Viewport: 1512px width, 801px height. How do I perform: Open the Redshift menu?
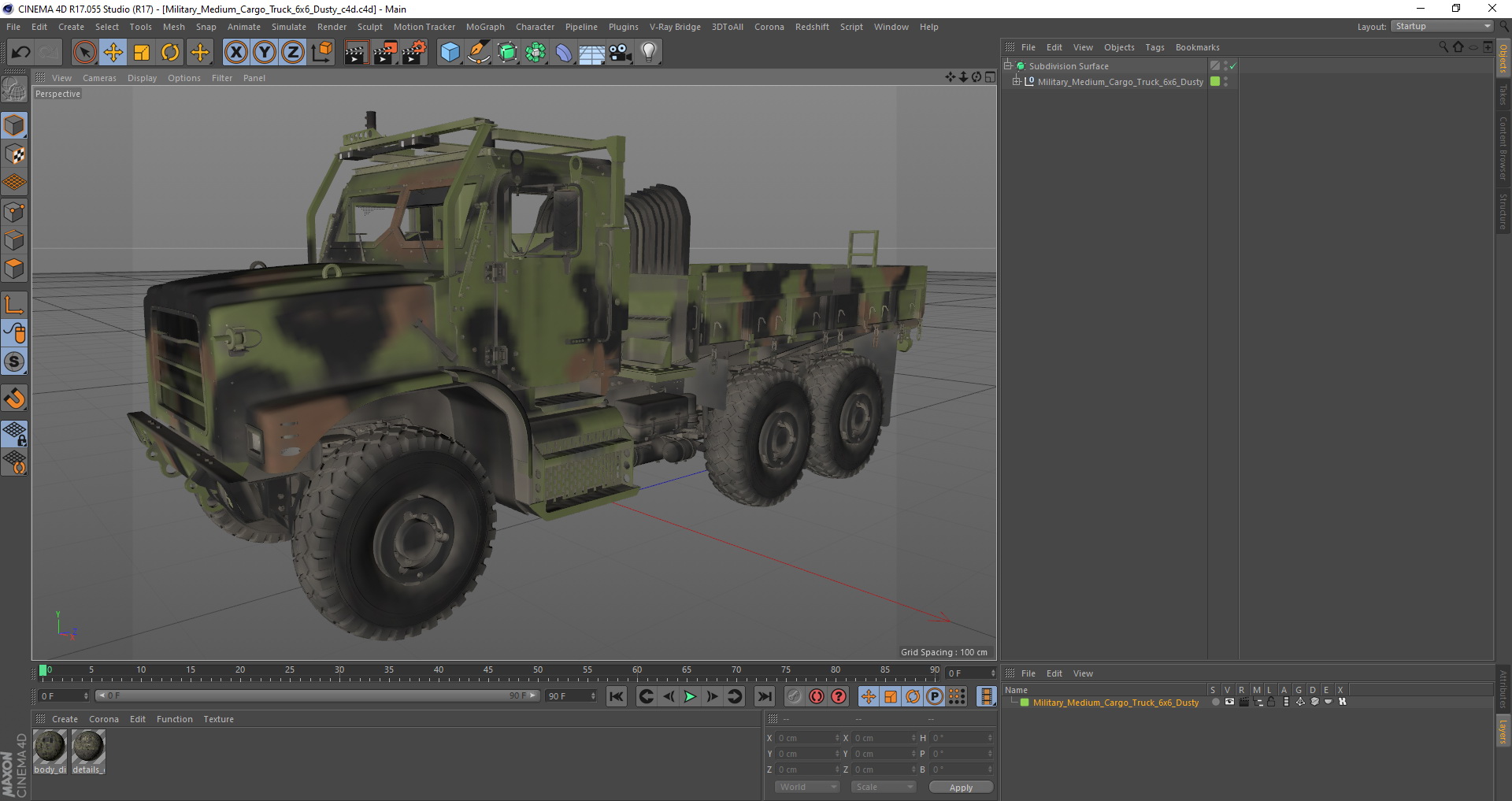coord(812,27)
